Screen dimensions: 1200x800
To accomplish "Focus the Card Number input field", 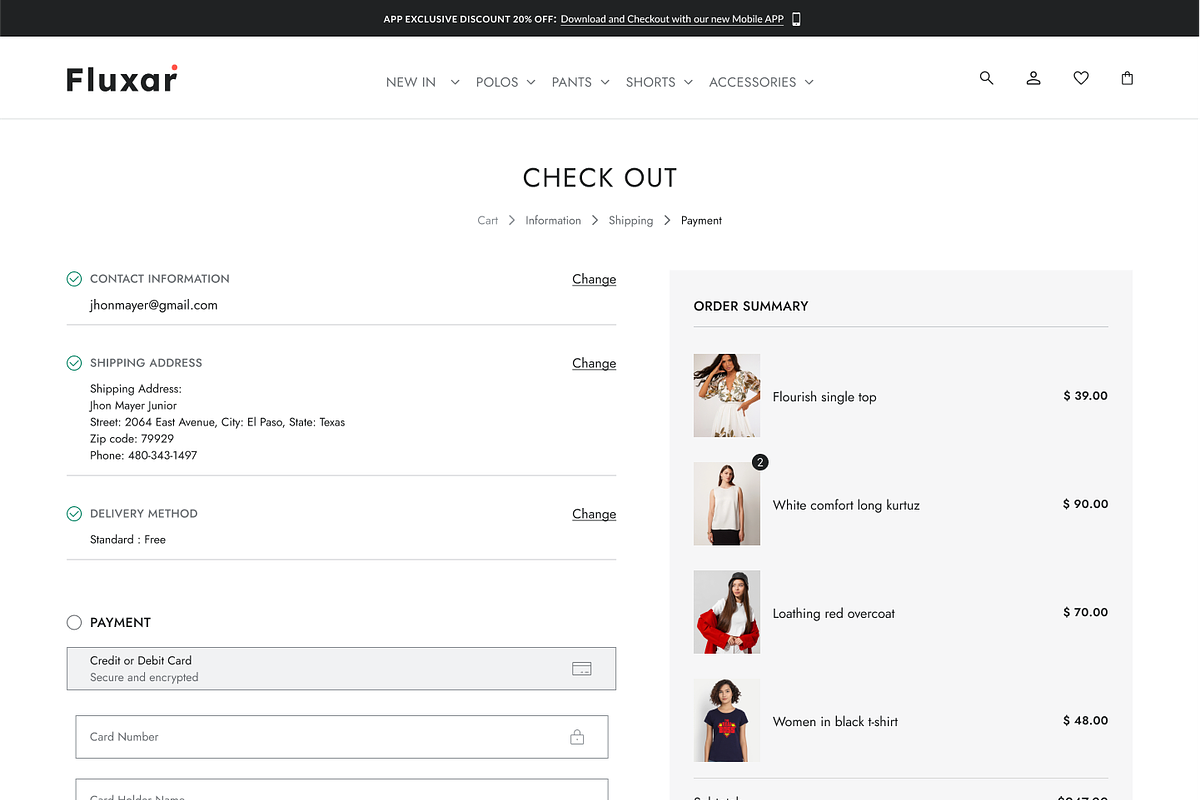I will click(x=342, y=737).
